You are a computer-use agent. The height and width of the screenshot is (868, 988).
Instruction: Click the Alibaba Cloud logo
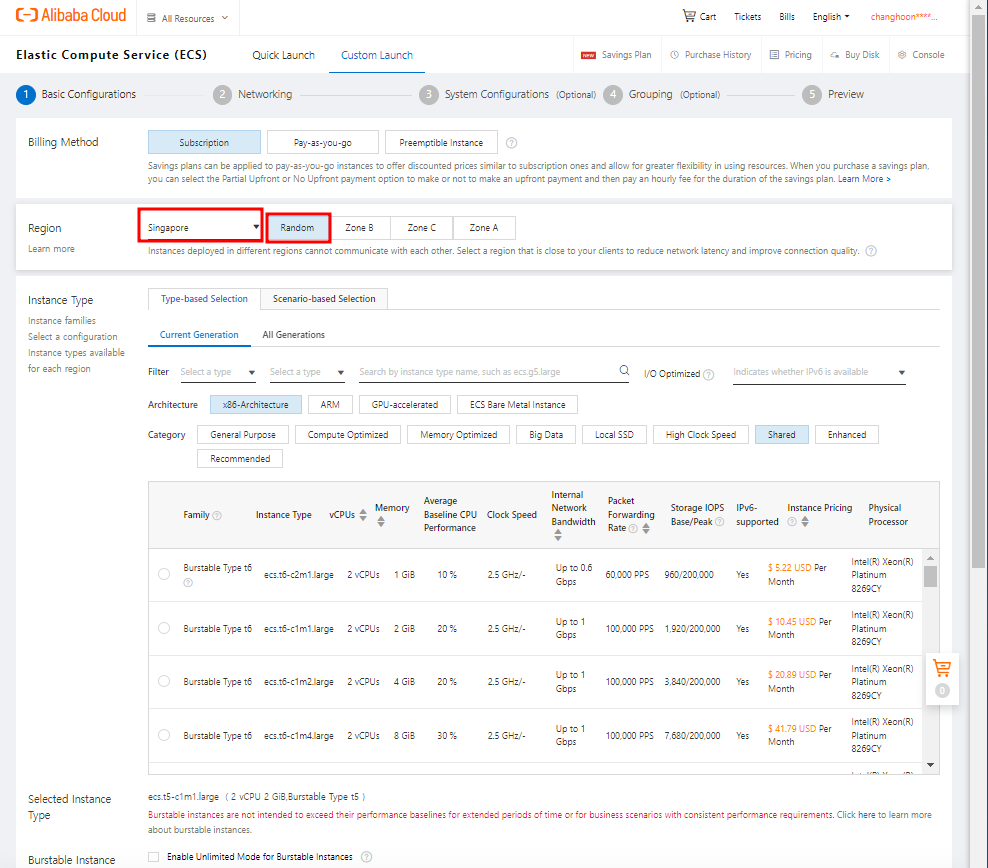pyautogui.click(x=71, y=15)
